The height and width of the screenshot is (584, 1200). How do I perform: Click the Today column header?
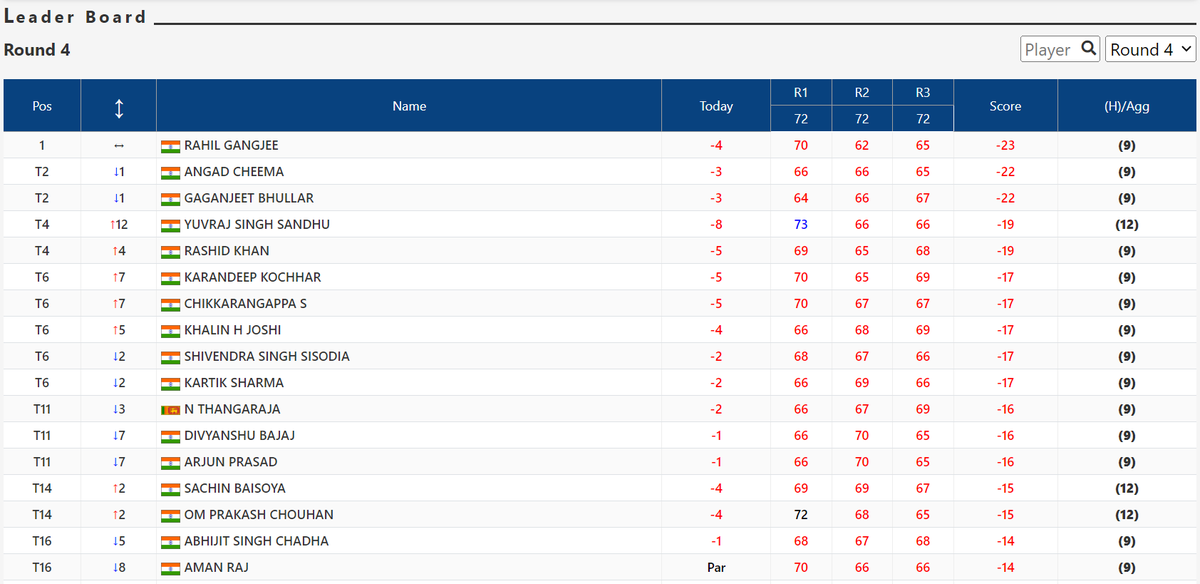(716, 106)
